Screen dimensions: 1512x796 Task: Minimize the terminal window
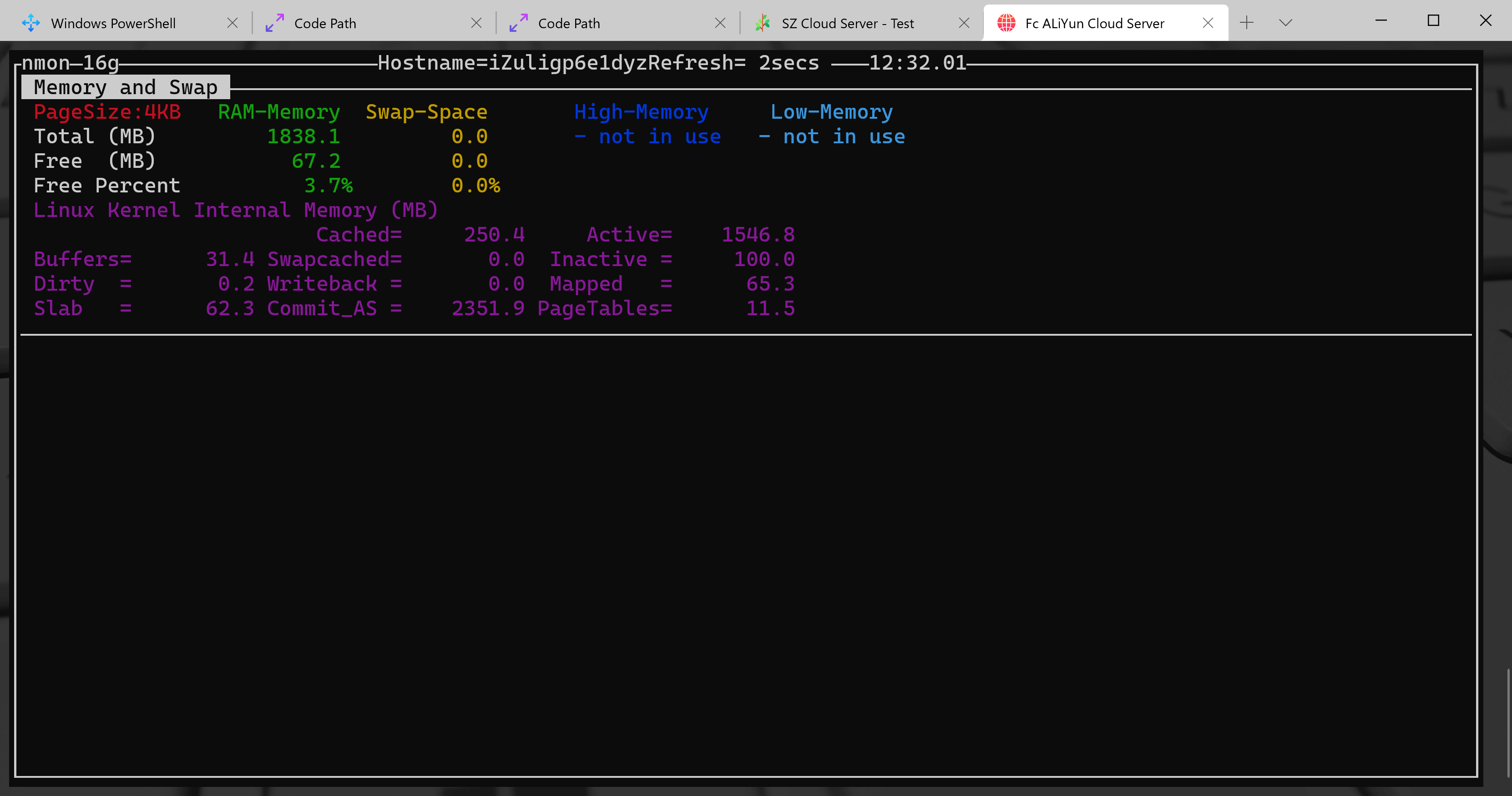1381,21
